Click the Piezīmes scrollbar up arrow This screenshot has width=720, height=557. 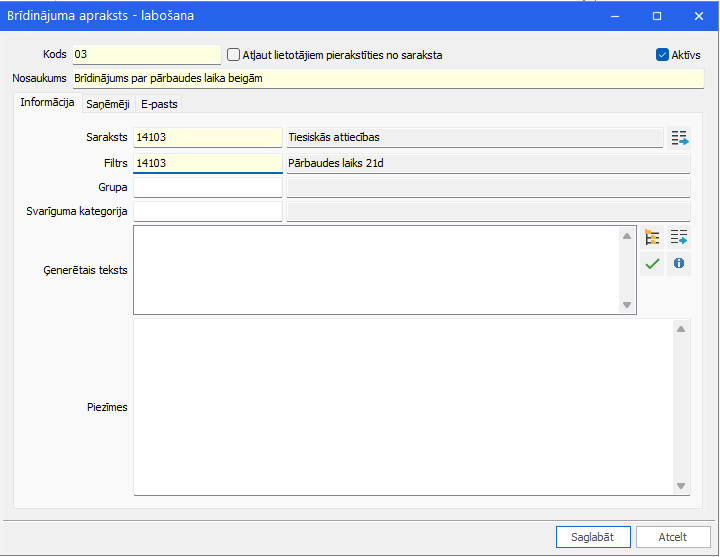pos(681,329)
